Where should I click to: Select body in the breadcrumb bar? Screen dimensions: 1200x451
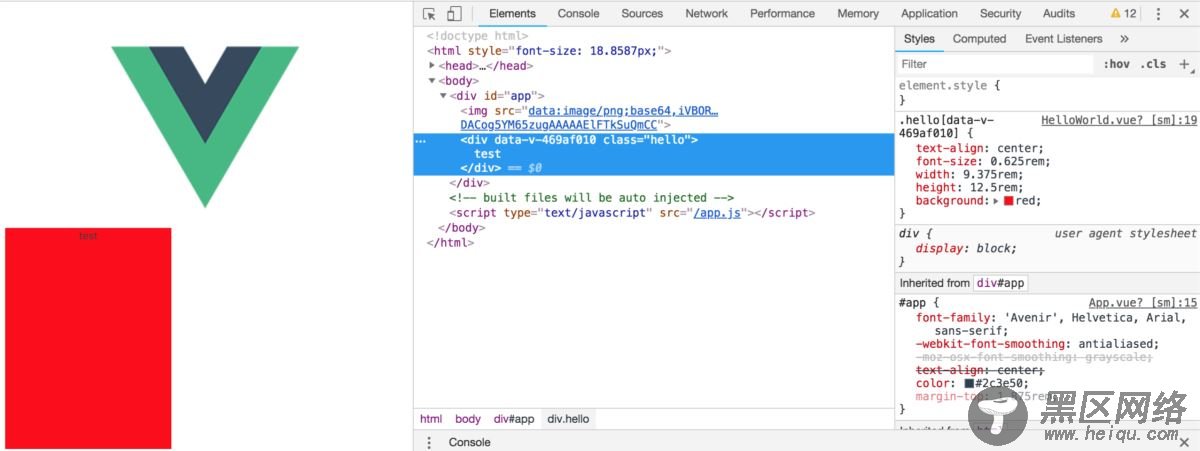(x=468, y=419)
